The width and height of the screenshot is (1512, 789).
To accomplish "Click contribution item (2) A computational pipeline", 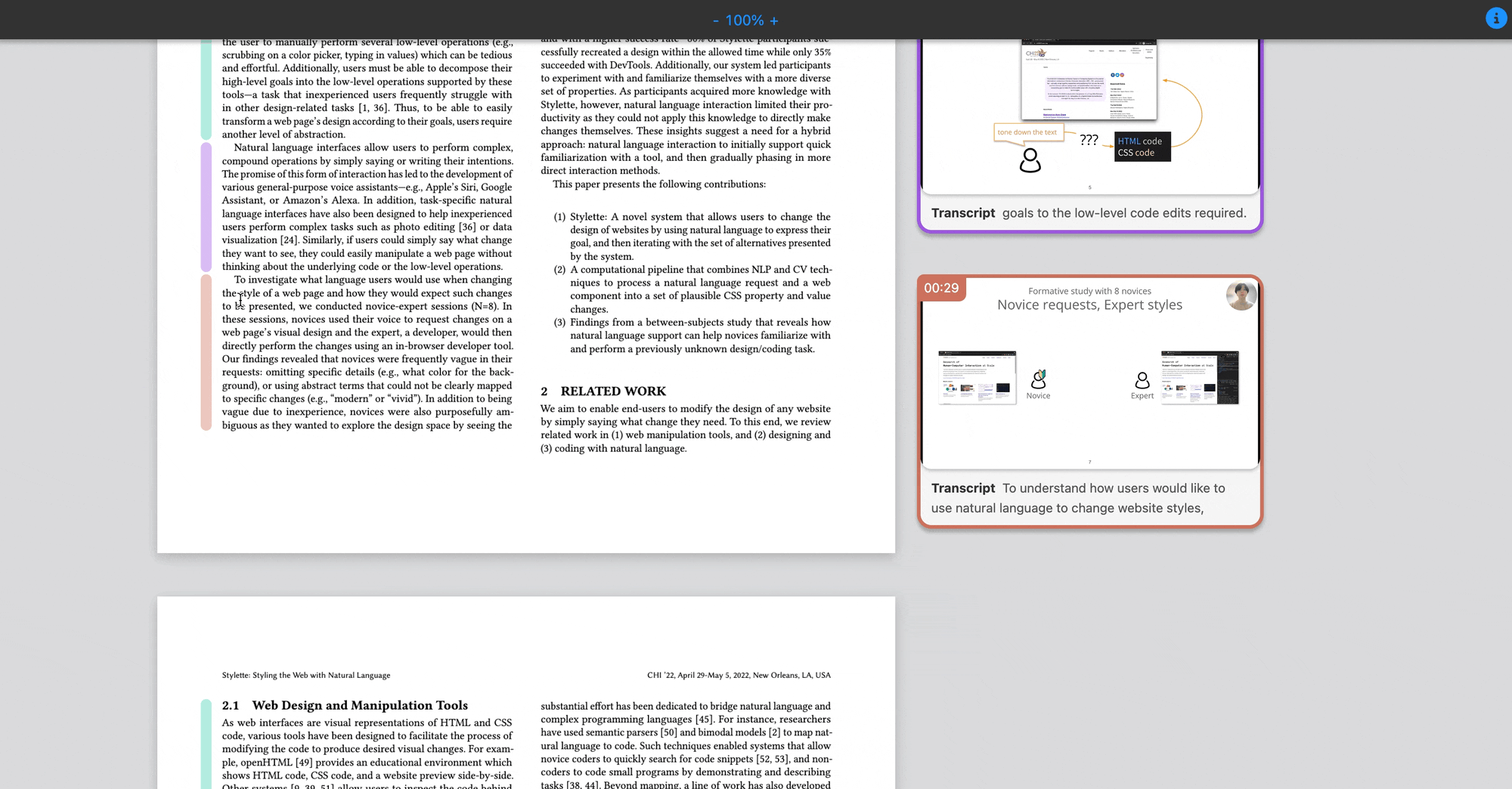I will (x=692, y=289).
